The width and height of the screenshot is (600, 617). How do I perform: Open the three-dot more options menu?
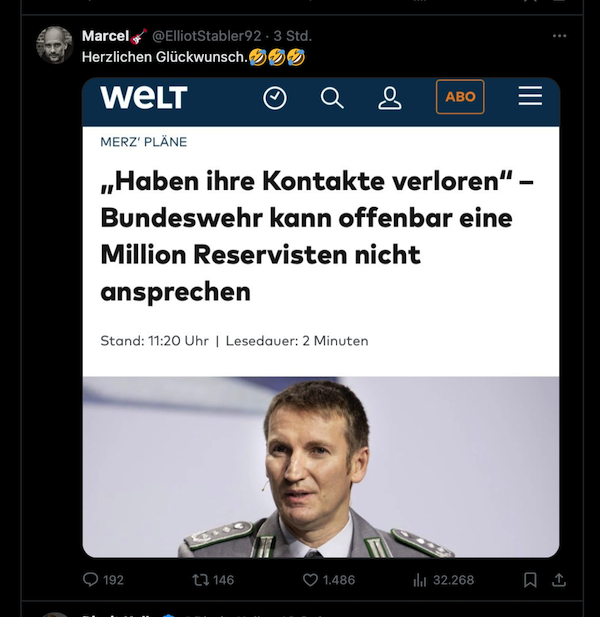(559, 36)
